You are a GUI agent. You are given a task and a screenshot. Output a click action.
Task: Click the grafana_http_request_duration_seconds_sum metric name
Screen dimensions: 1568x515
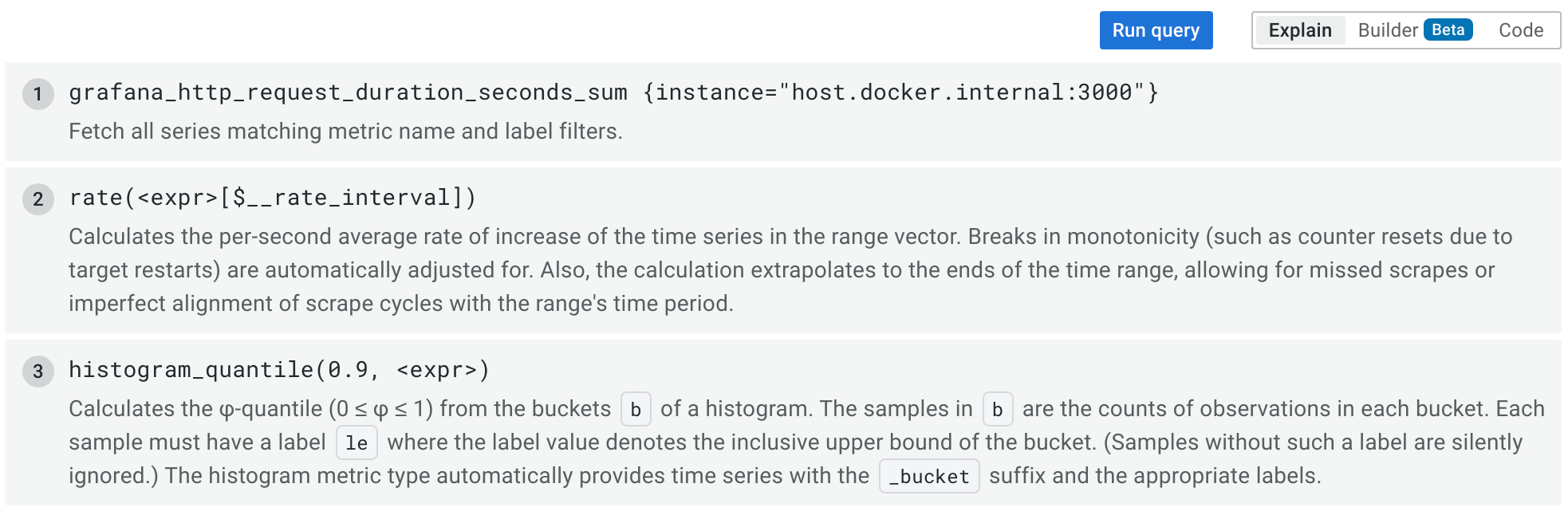point(348,92)
